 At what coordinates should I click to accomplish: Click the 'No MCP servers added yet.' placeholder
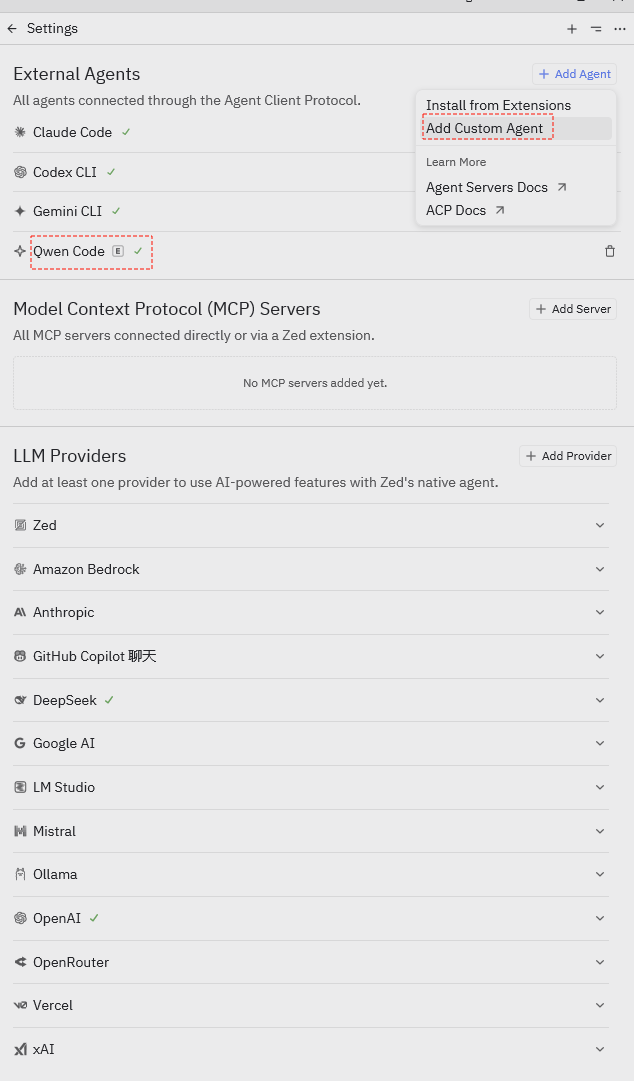pyautogui.click(x=315, y=383)
